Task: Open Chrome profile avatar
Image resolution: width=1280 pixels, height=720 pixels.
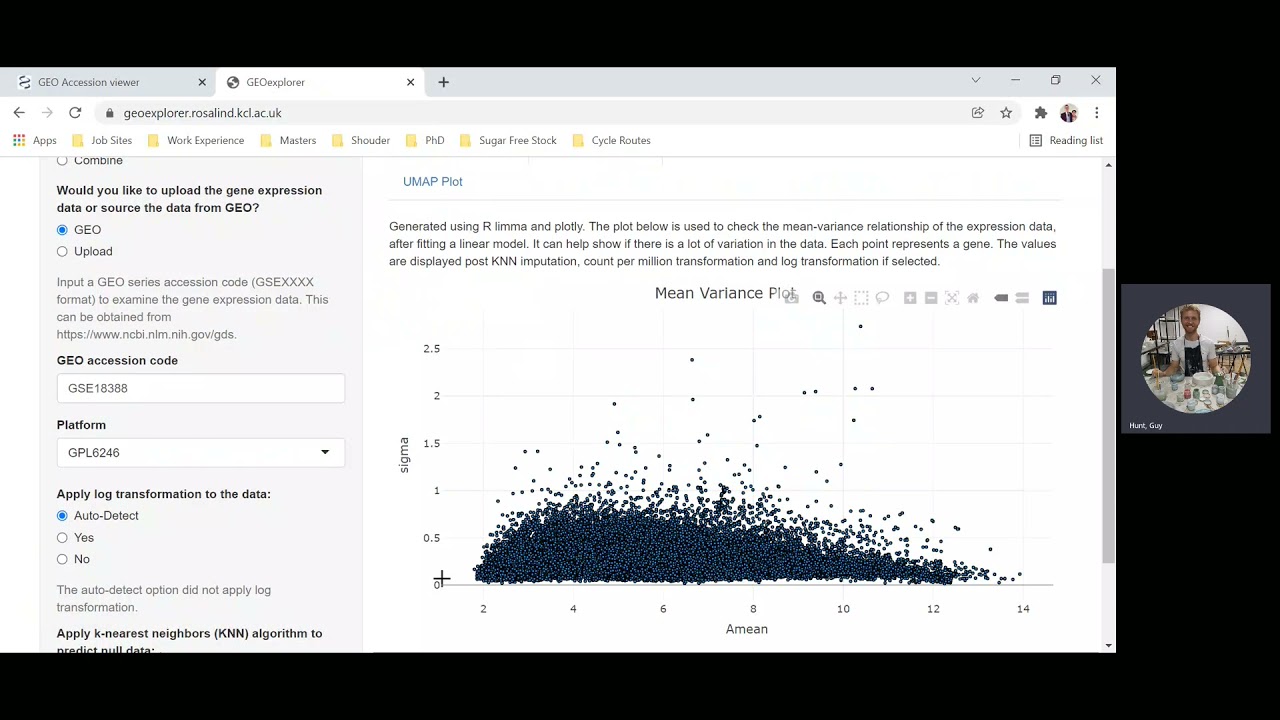Action: (x=1069, y=113)
